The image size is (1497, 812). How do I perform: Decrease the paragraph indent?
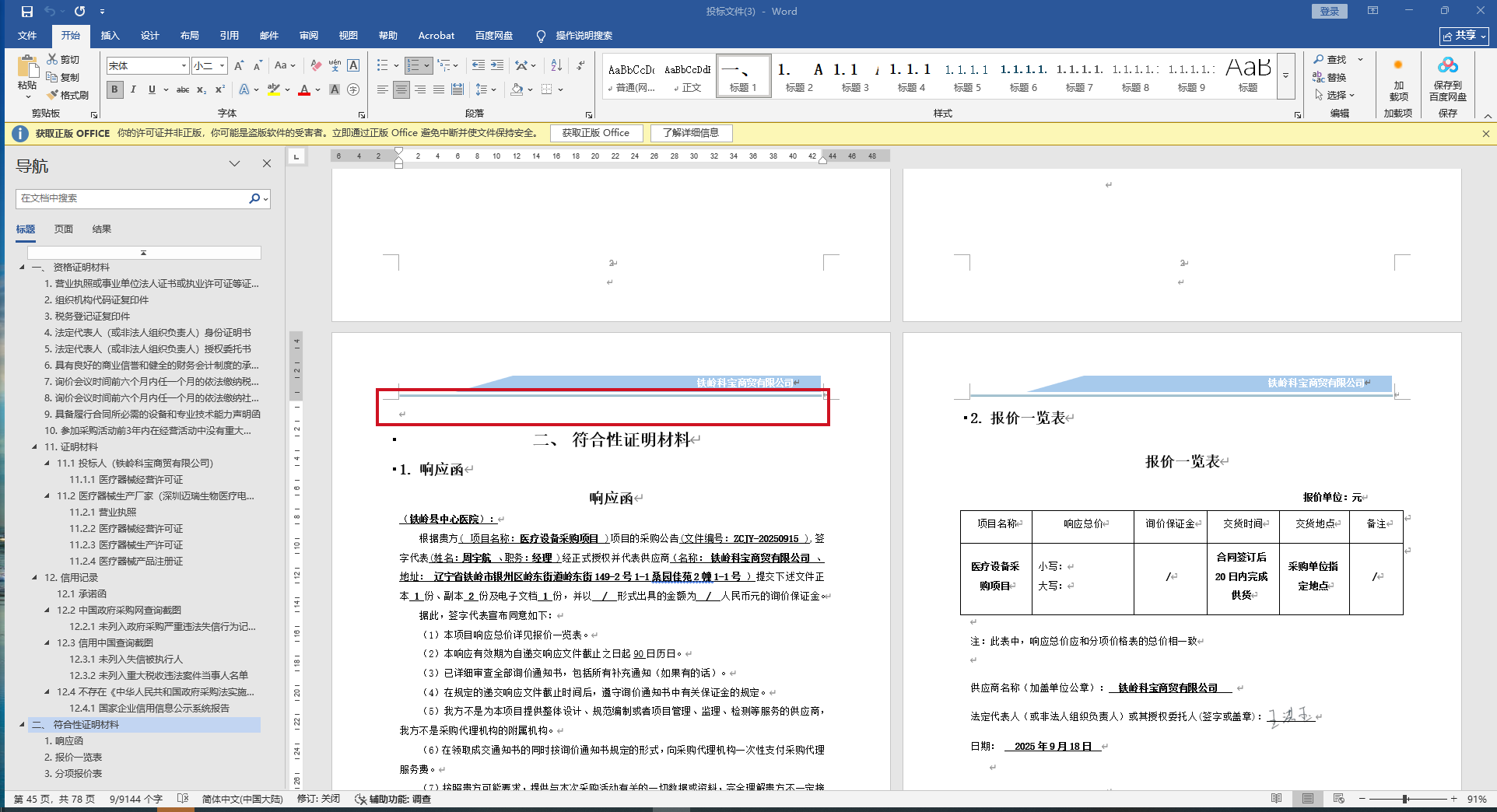478,65
